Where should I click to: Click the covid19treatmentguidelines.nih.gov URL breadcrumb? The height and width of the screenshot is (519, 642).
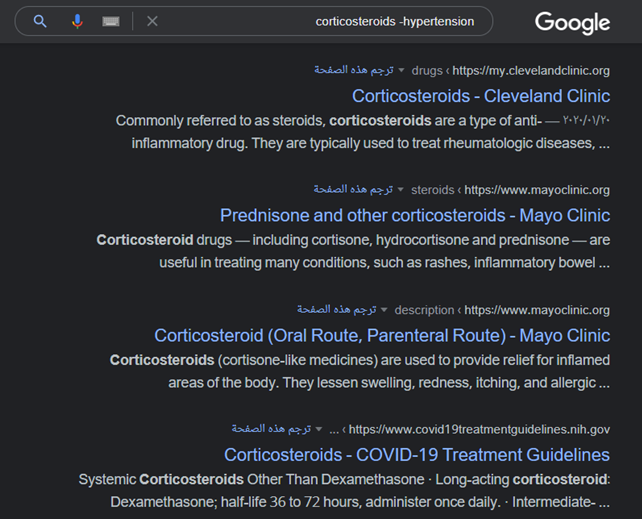[x=479, y=430]
